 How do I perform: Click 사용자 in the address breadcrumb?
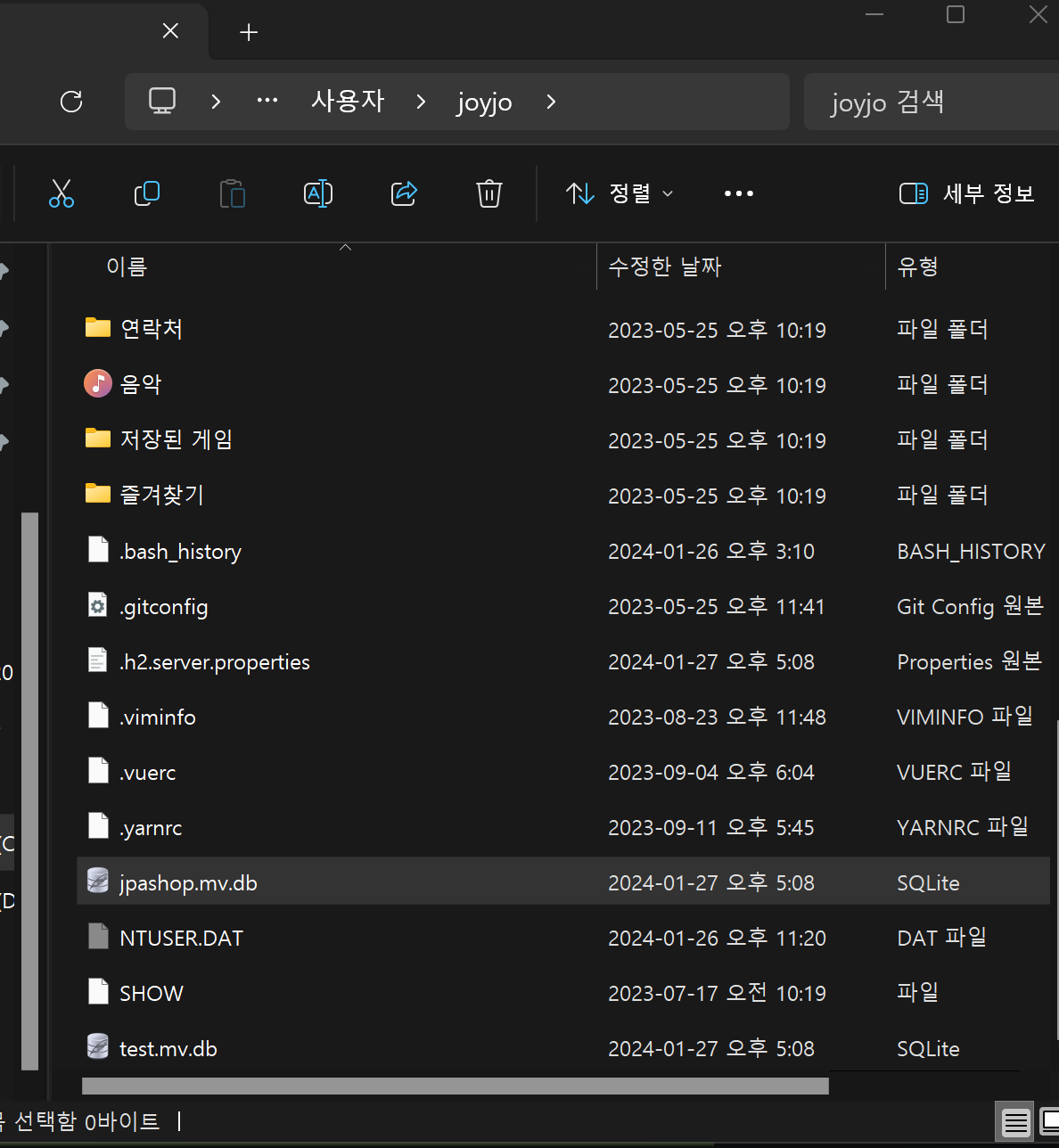click(x=348, y=101)
